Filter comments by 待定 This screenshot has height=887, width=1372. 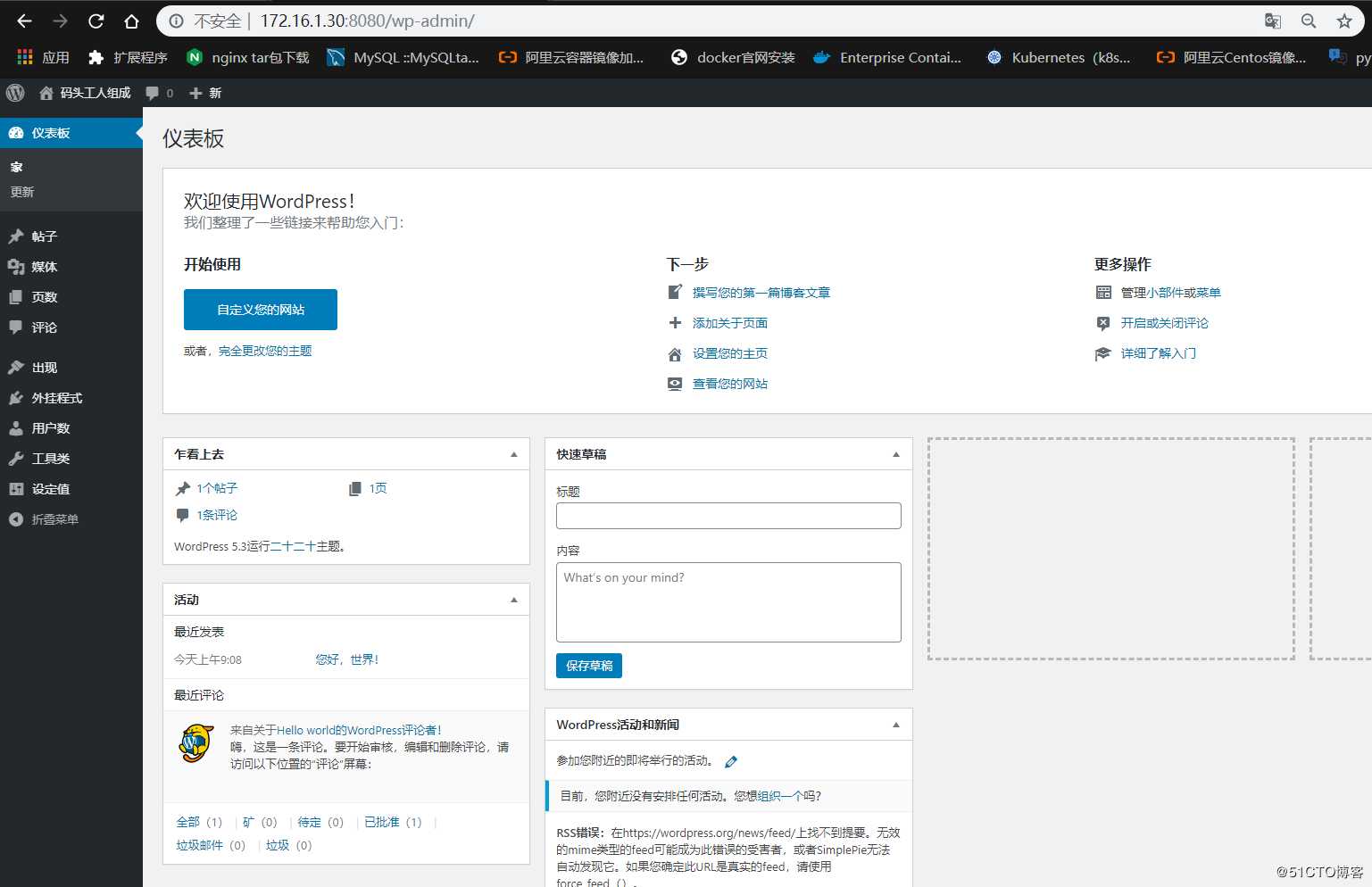tap(309, 822)
